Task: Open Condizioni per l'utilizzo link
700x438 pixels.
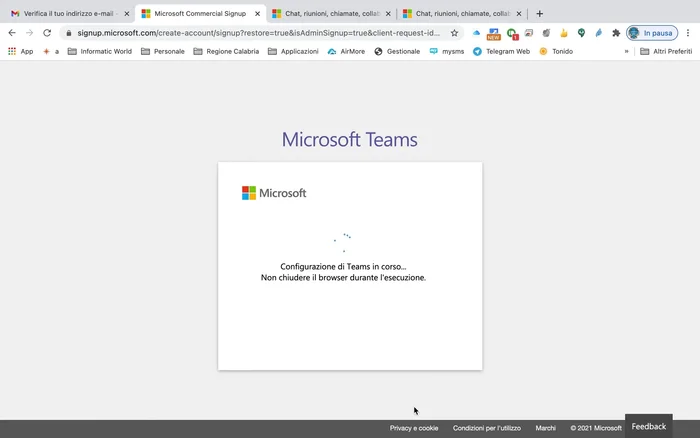Action: pos(487,428)
